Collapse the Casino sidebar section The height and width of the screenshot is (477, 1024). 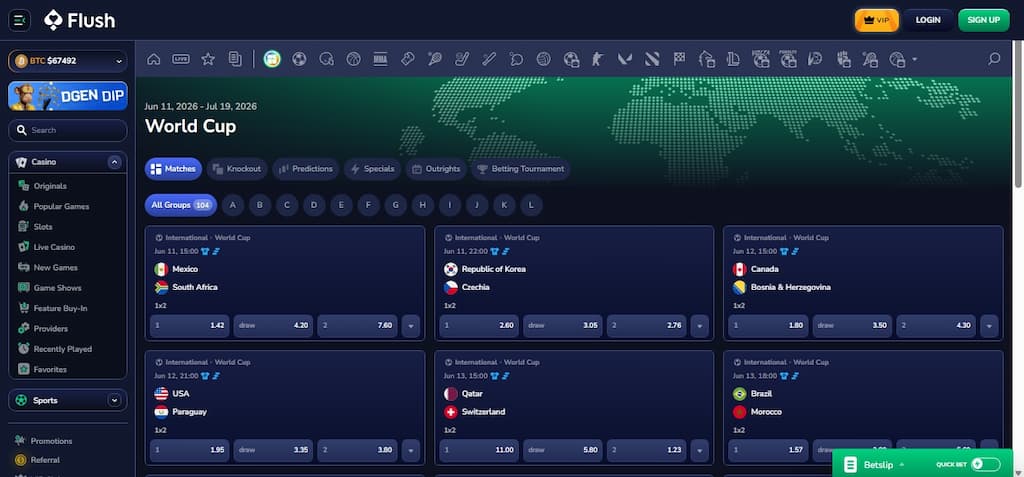114,162
